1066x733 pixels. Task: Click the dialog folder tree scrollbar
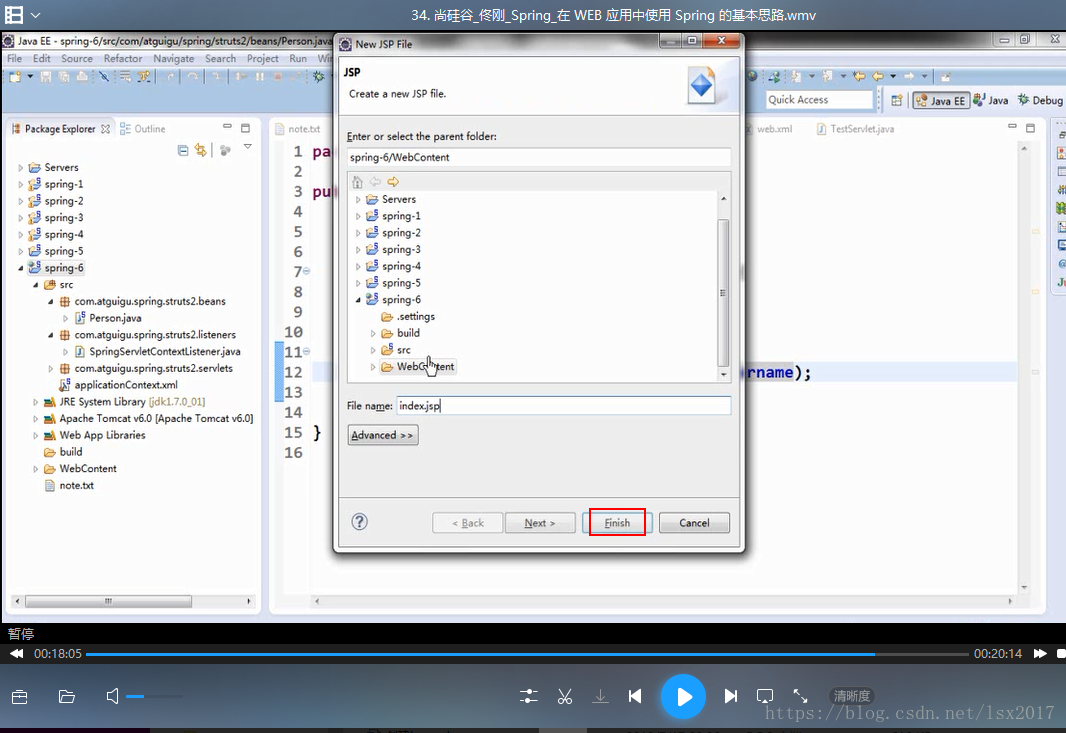(x=723, y=292)
